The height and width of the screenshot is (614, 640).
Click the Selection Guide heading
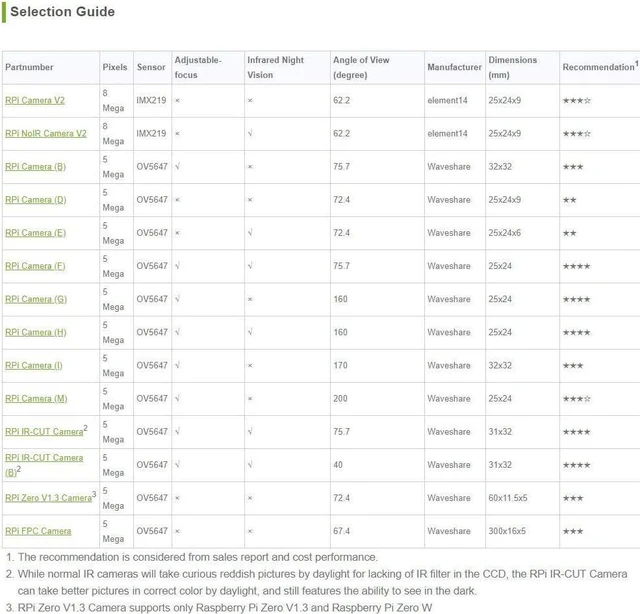pos(62,11)
